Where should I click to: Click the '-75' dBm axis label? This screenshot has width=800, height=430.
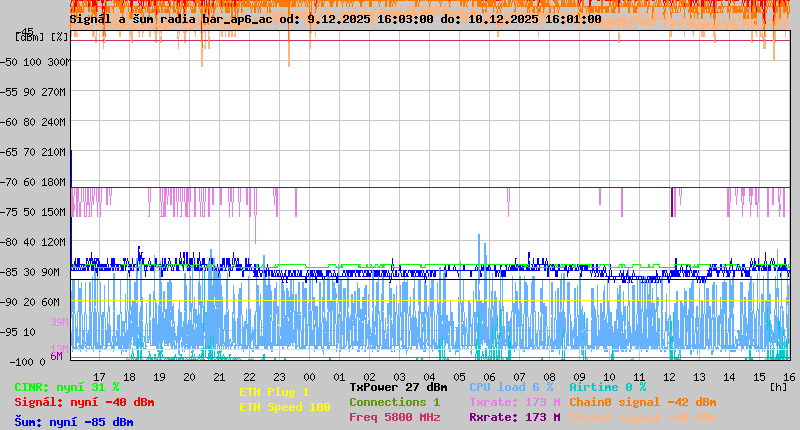[x=9, y=212]
